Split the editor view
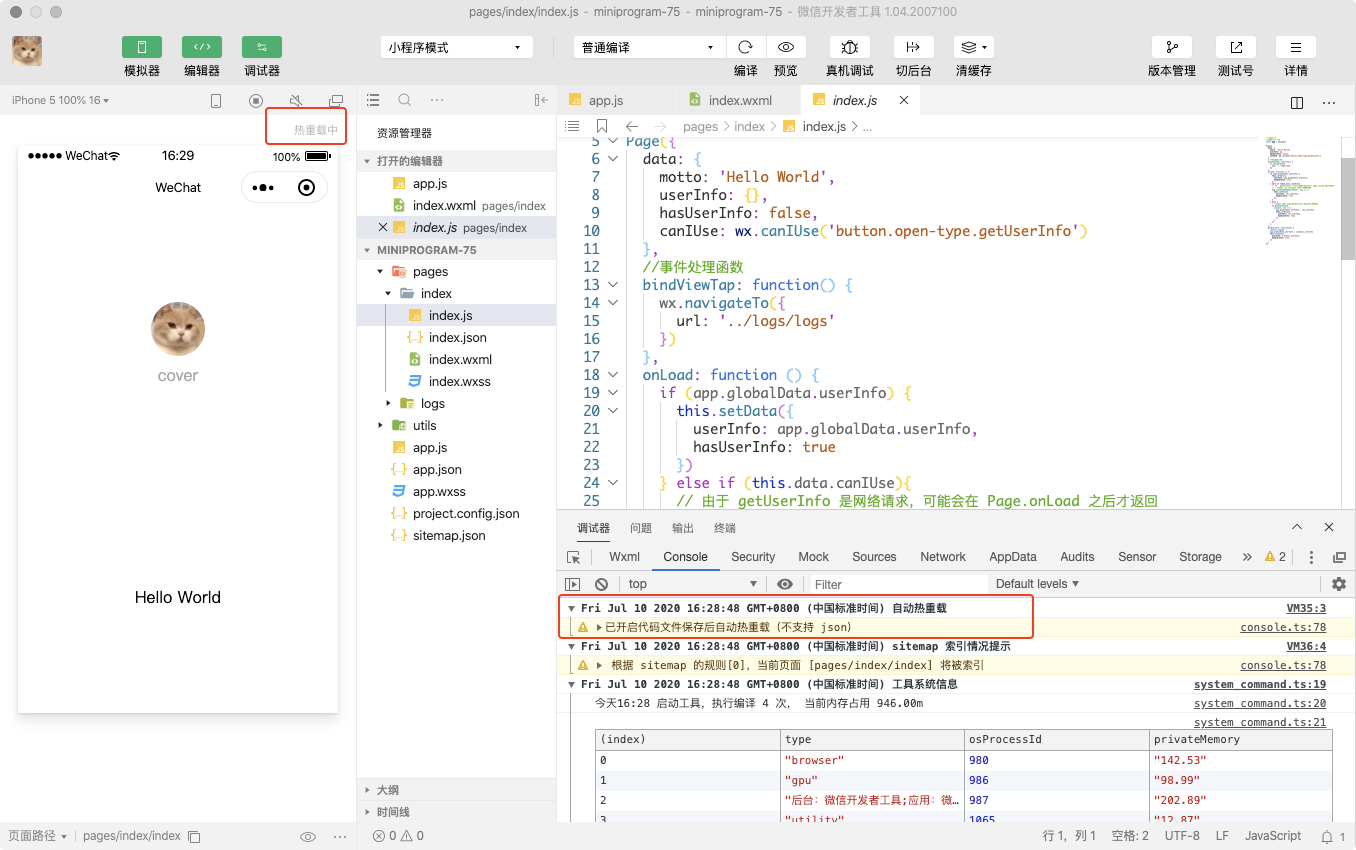Screen dimensions: 1356x850 tap(1297, 102)
